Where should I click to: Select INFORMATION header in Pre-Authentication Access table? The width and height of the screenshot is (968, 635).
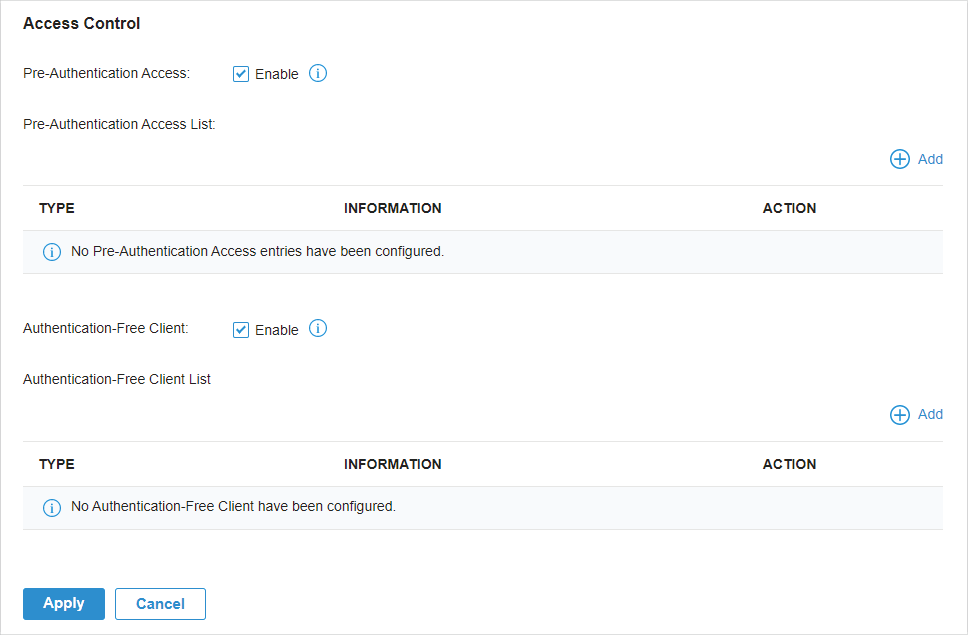pos(393,208)
